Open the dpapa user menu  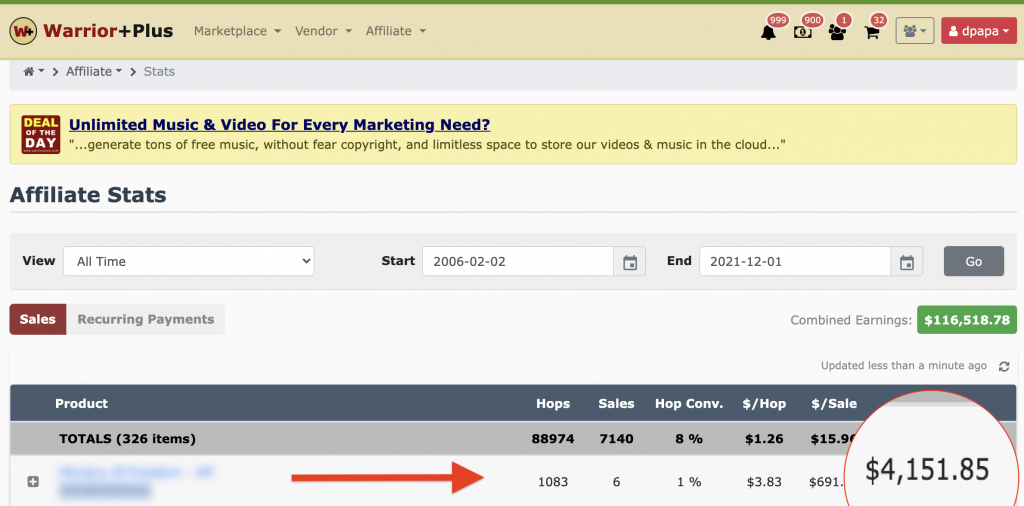(x=978, y=31)
